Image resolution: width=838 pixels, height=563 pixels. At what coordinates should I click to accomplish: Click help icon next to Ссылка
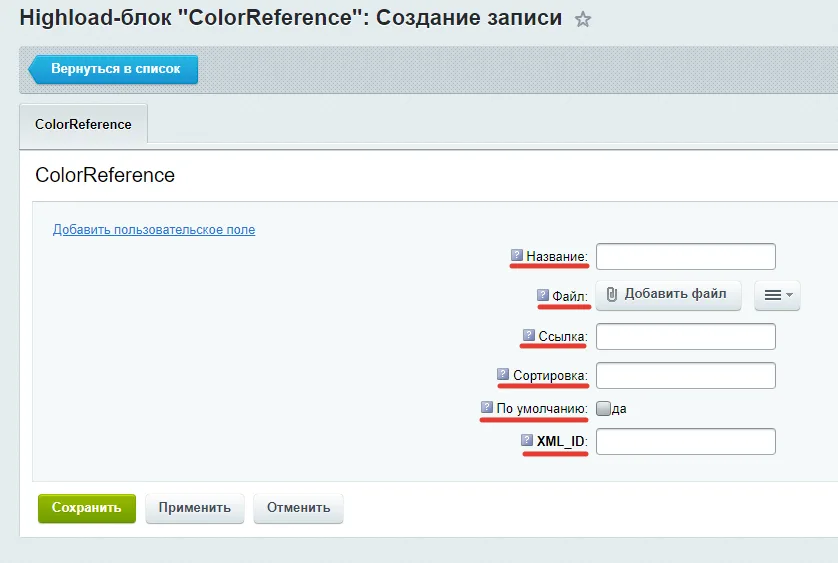[x=529, y=335]
